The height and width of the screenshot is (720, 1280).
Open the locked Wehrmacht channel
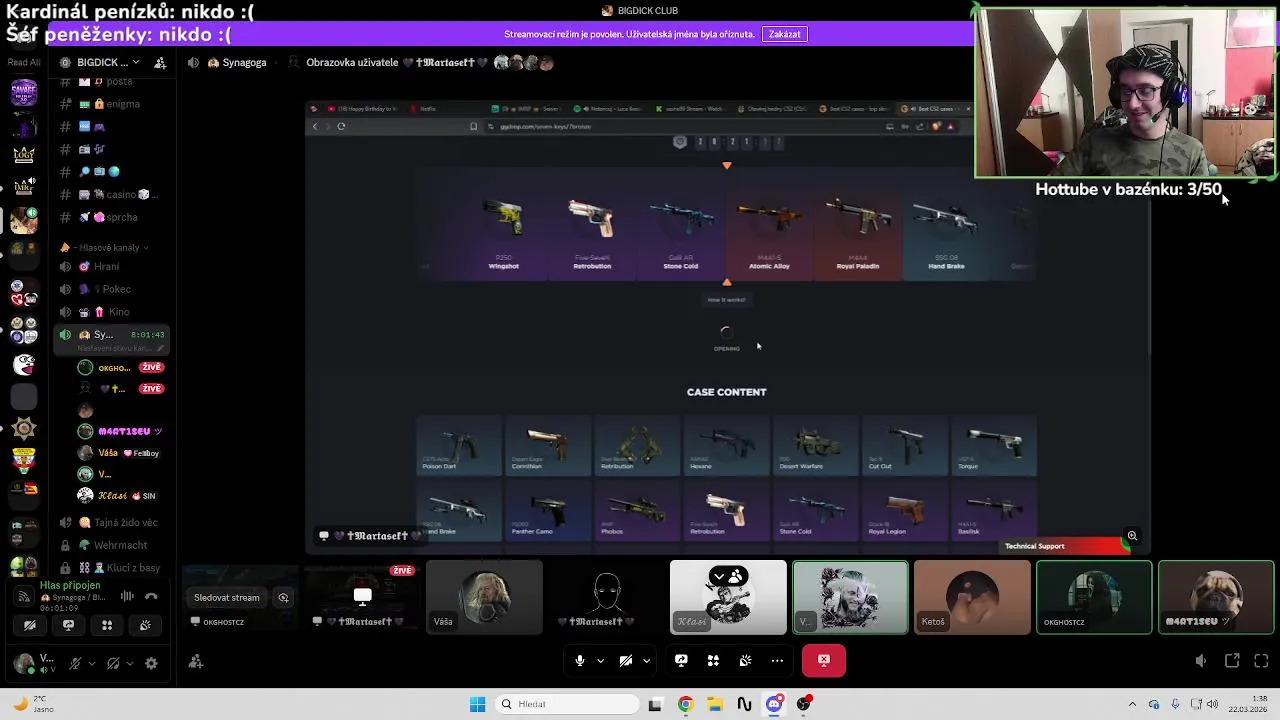110,545
